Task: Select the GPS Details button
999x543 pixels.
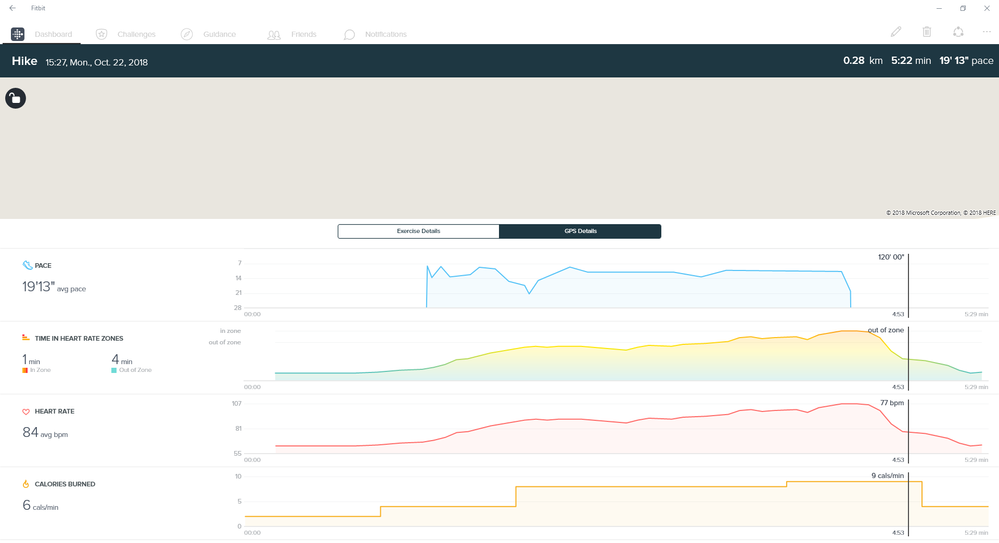Action: coord(580,231)
